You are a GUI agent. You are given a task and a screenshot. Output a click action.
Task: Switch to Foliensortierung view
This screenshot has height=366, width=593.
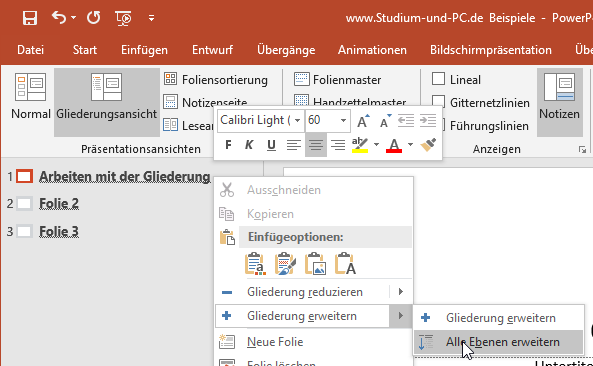tap(215, 79)
